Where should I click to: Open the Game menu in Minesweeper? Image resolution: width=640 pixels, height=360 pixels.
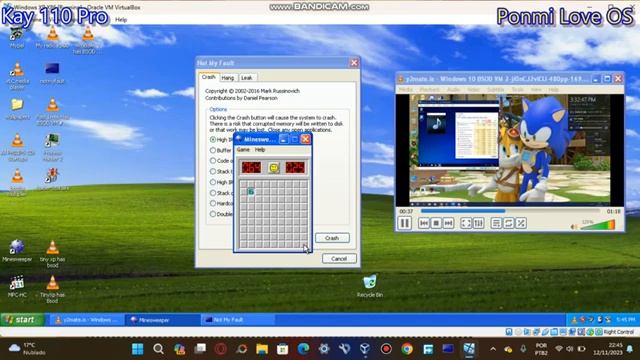[243, 150]
